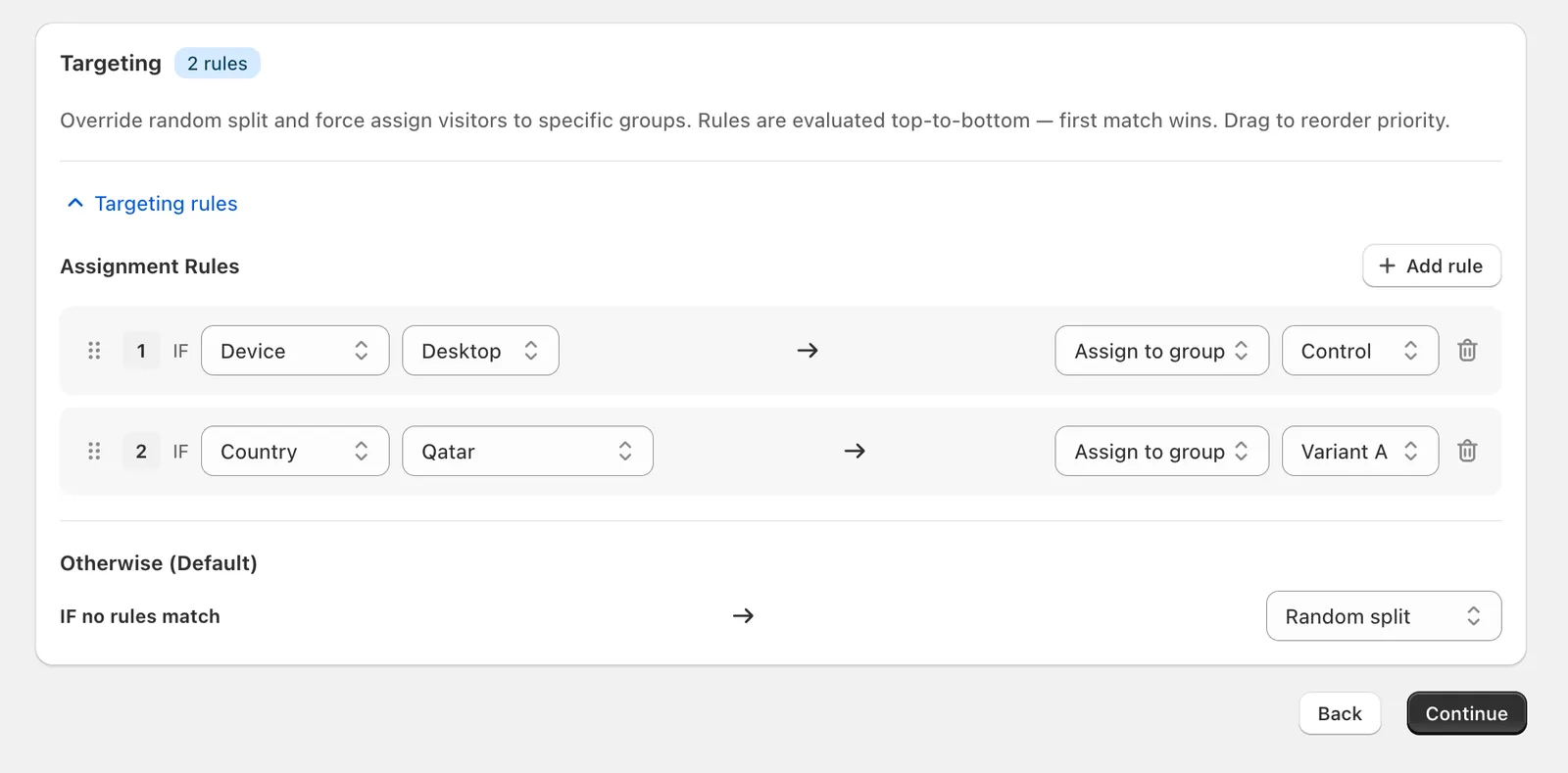Screen dimensions: 1568x773
Task: Click the plus icon in Add rule
Action: pos(1387,266)
